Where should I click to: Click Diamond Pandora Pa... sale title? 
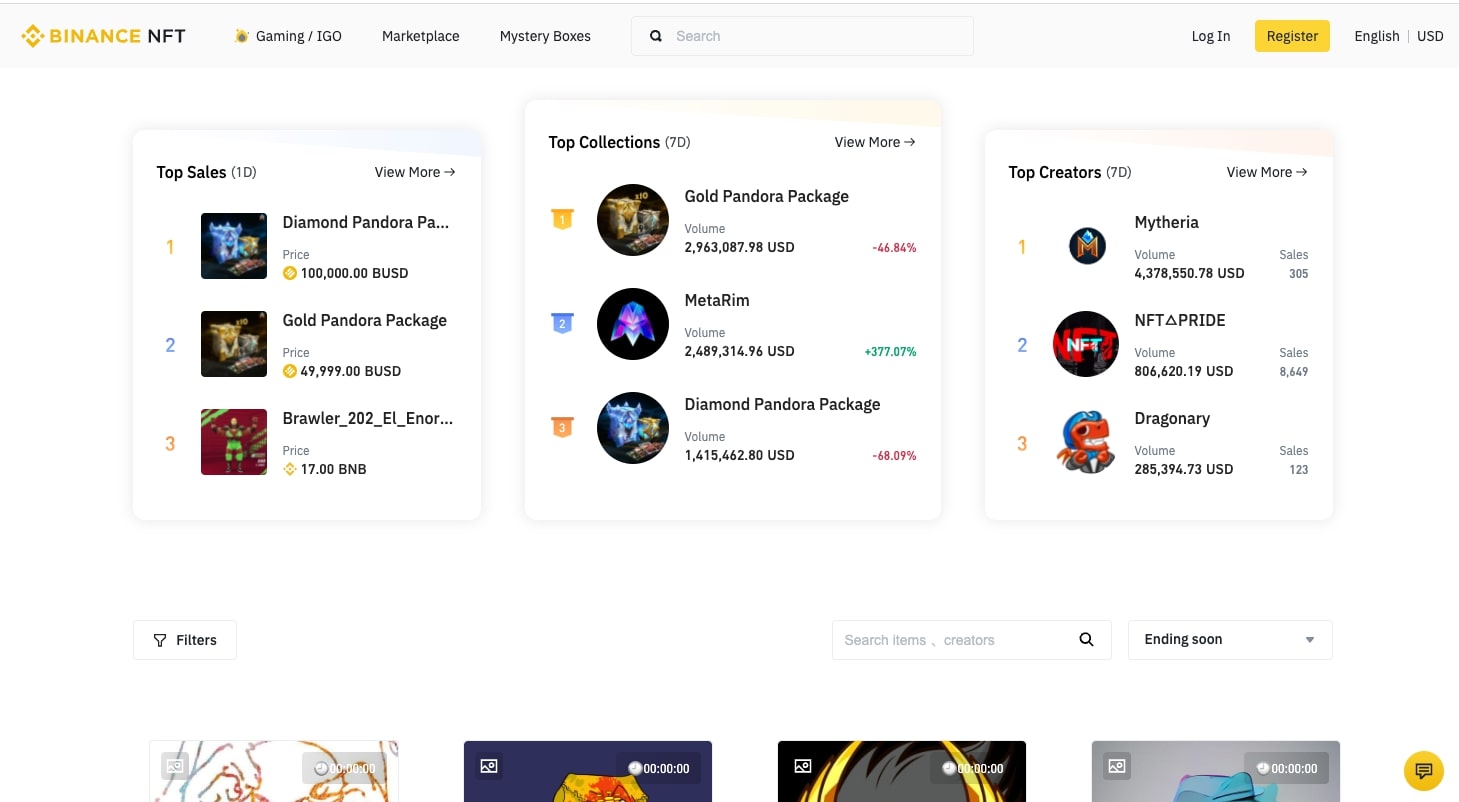tap(366, 222)
